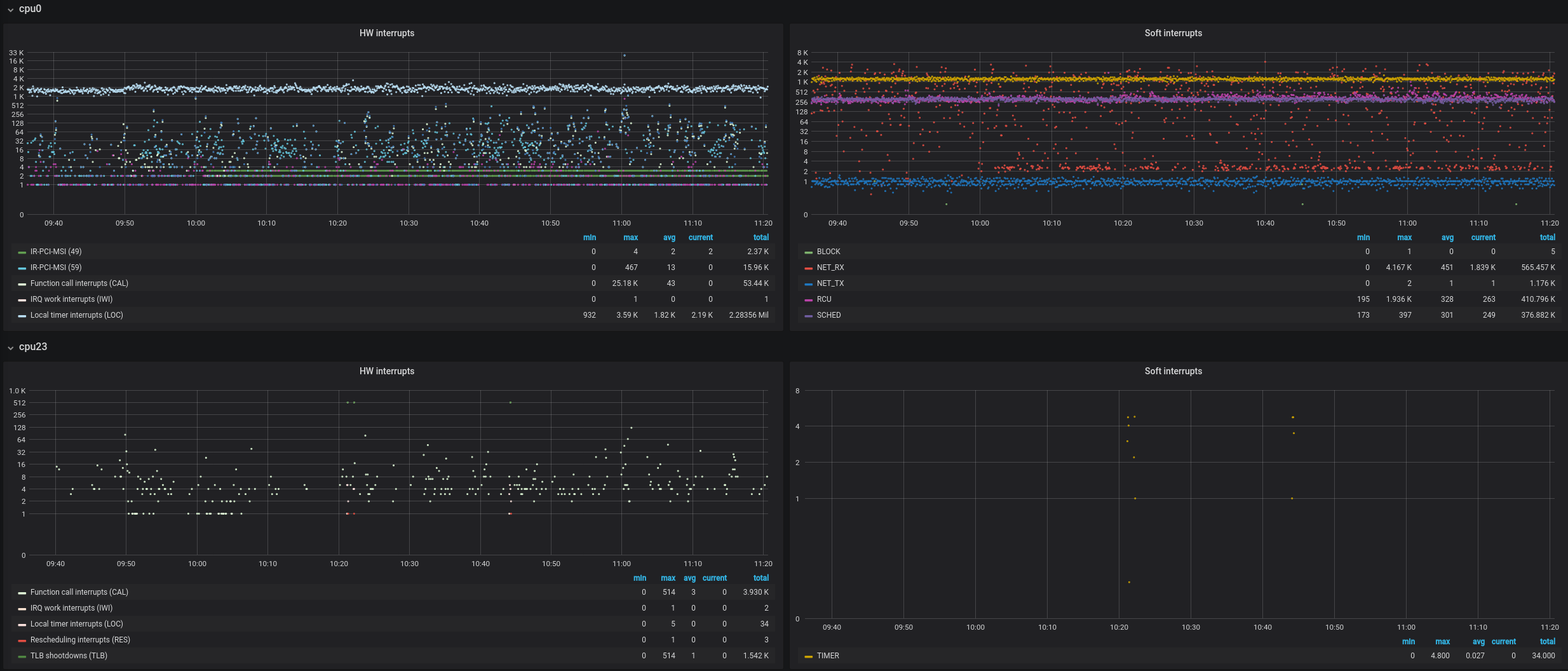Toggle the Rescheduling interrupts (RES) series
The width and height of the screenshot is (1568, 671).
pos(80,640)
